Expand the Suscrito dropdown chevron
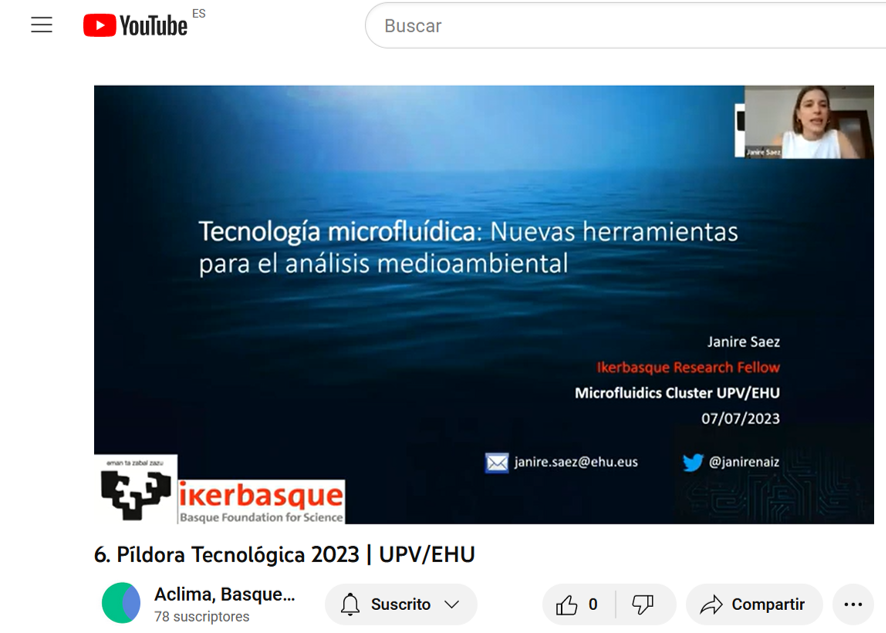886x633 pixels. (451, 604)
